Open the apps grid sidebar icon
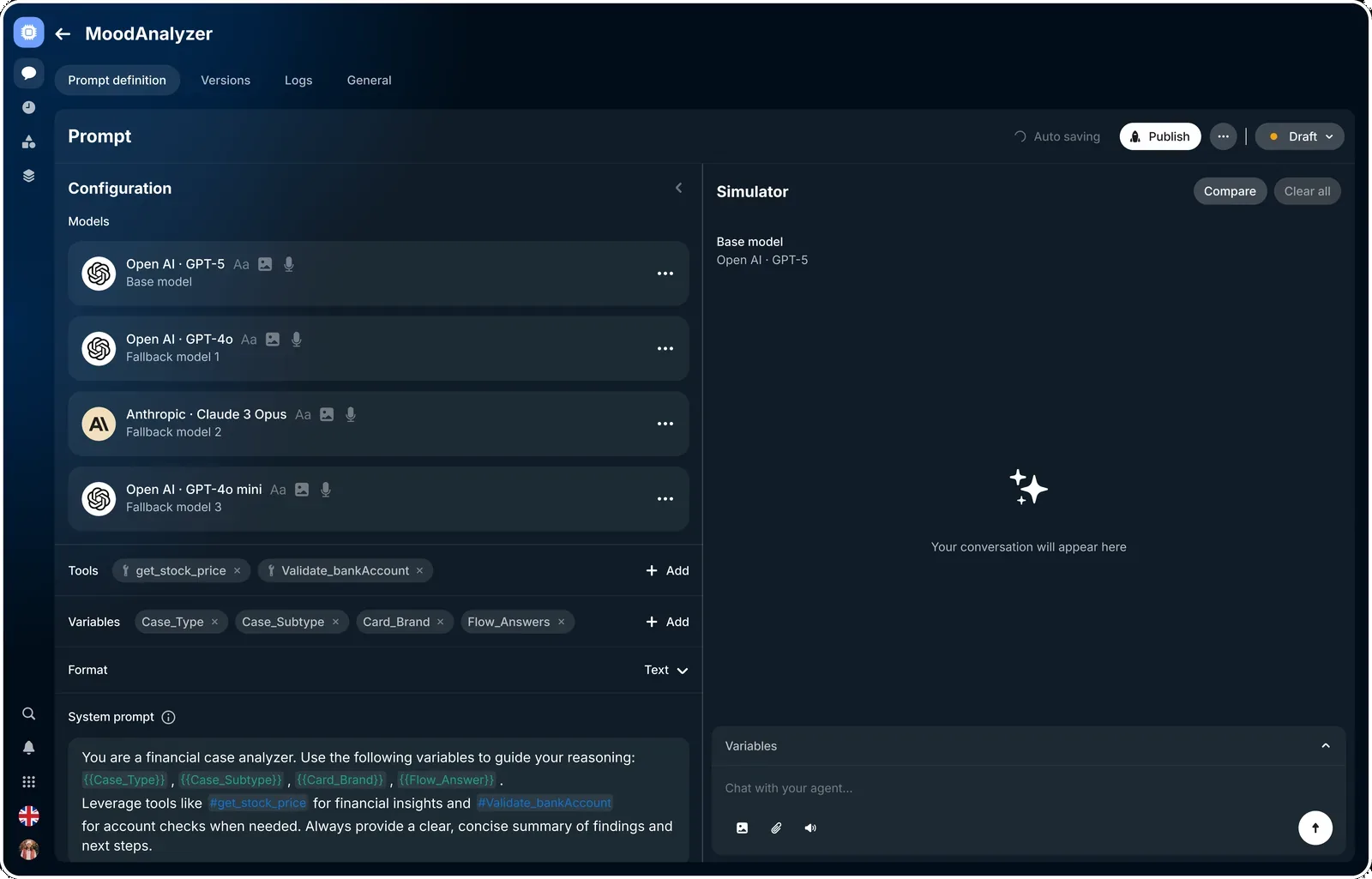The width and height of the screenshot is (1372, 879). point(28,782)
